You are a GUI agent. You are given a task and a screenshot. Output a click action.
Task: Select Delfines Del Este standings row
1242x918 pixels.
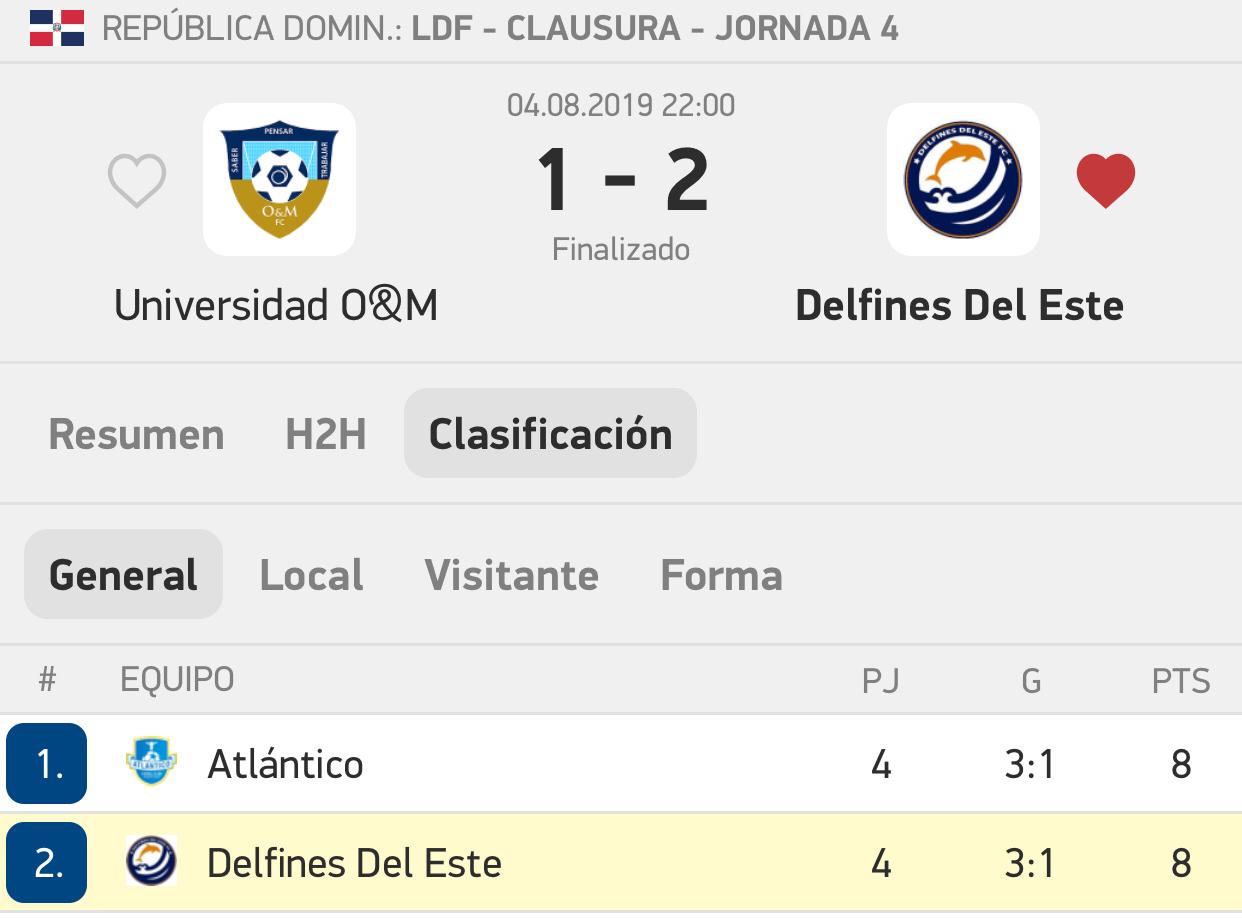pyautogui.click(x=620, y=862)
